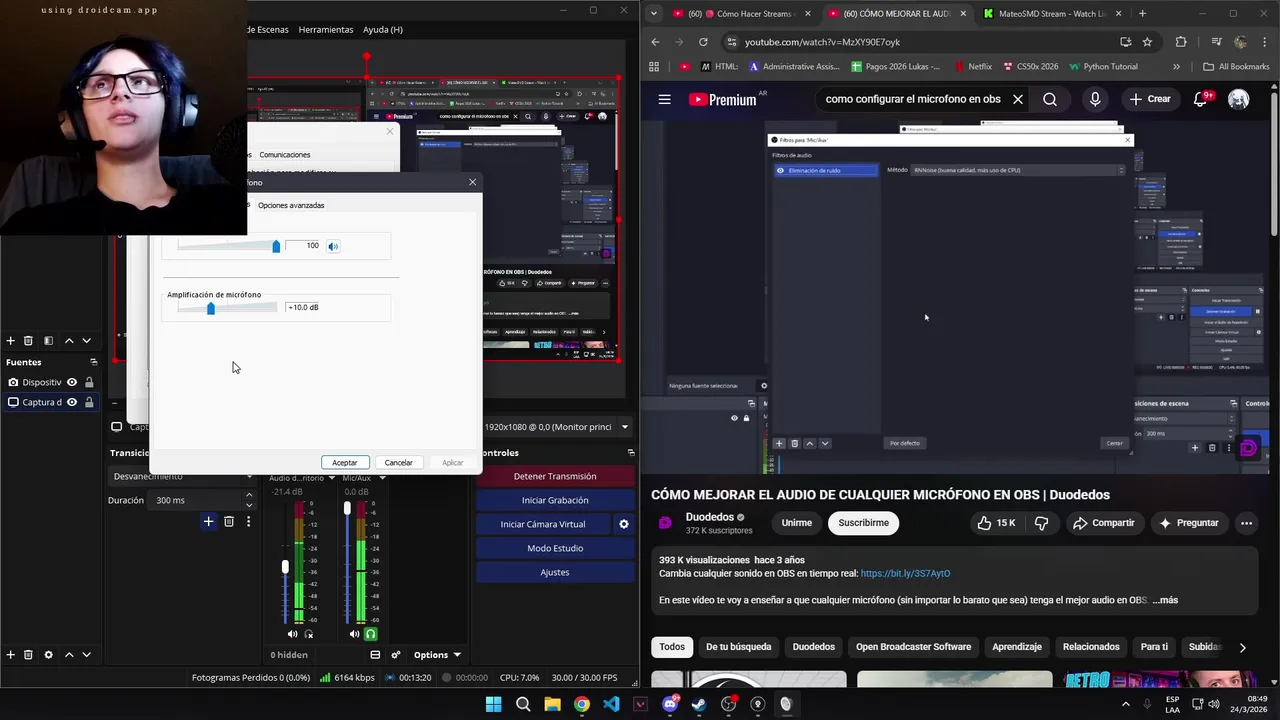The image size is (1280, 720).
Task: Hide the Dispositiv source with eye icon
Action: 71,382
